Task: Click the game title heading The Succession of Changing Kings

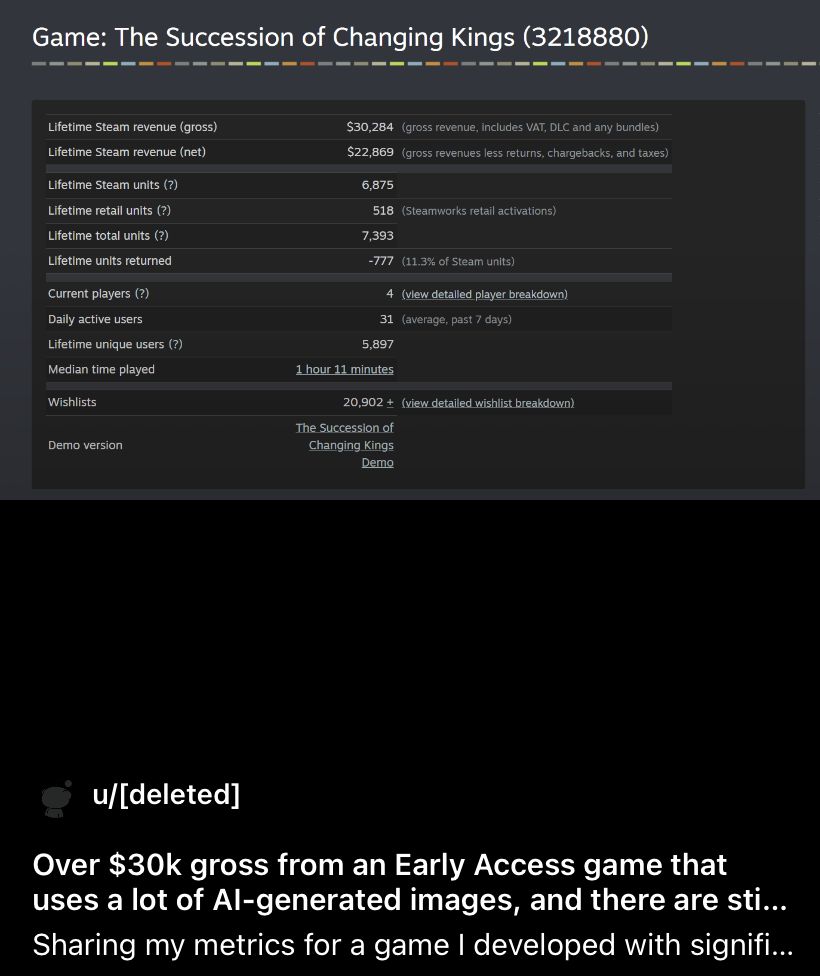Action: 341,37
